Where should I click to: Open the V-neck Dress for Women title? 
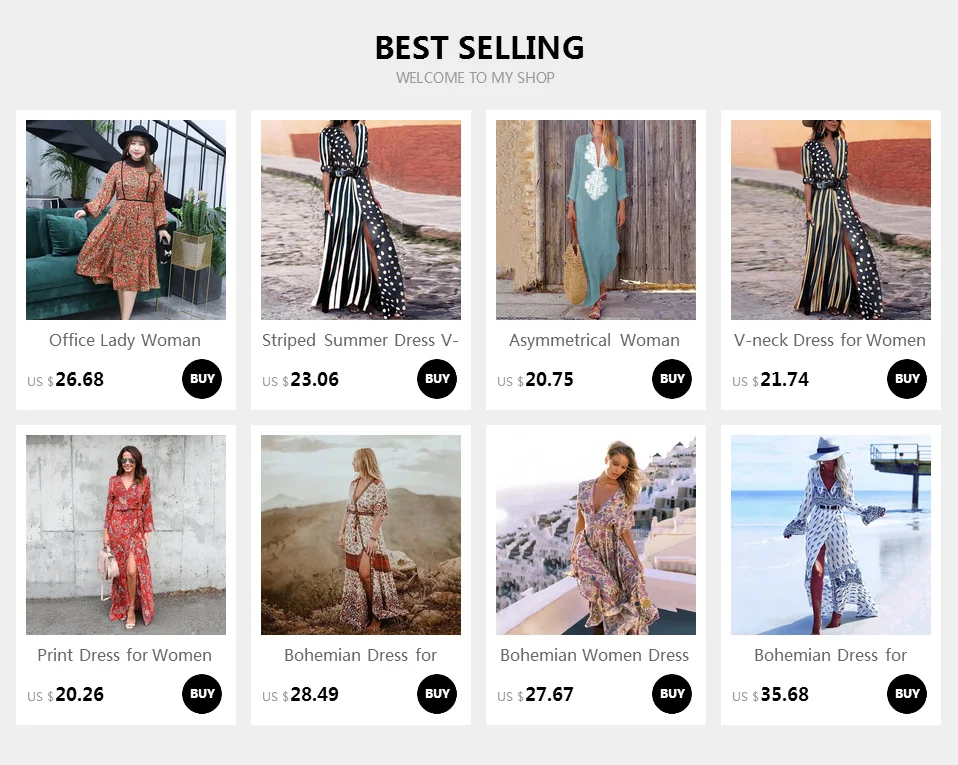click(830, 340)
